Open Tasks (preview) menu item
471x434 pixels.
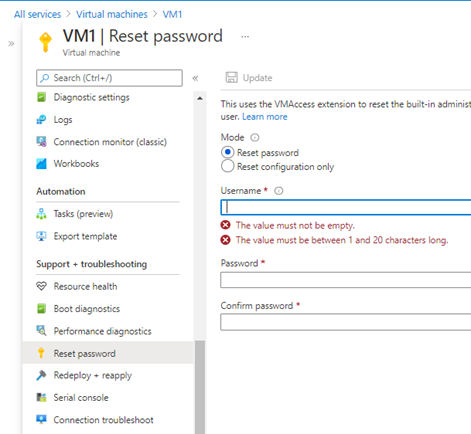[83, 214]
